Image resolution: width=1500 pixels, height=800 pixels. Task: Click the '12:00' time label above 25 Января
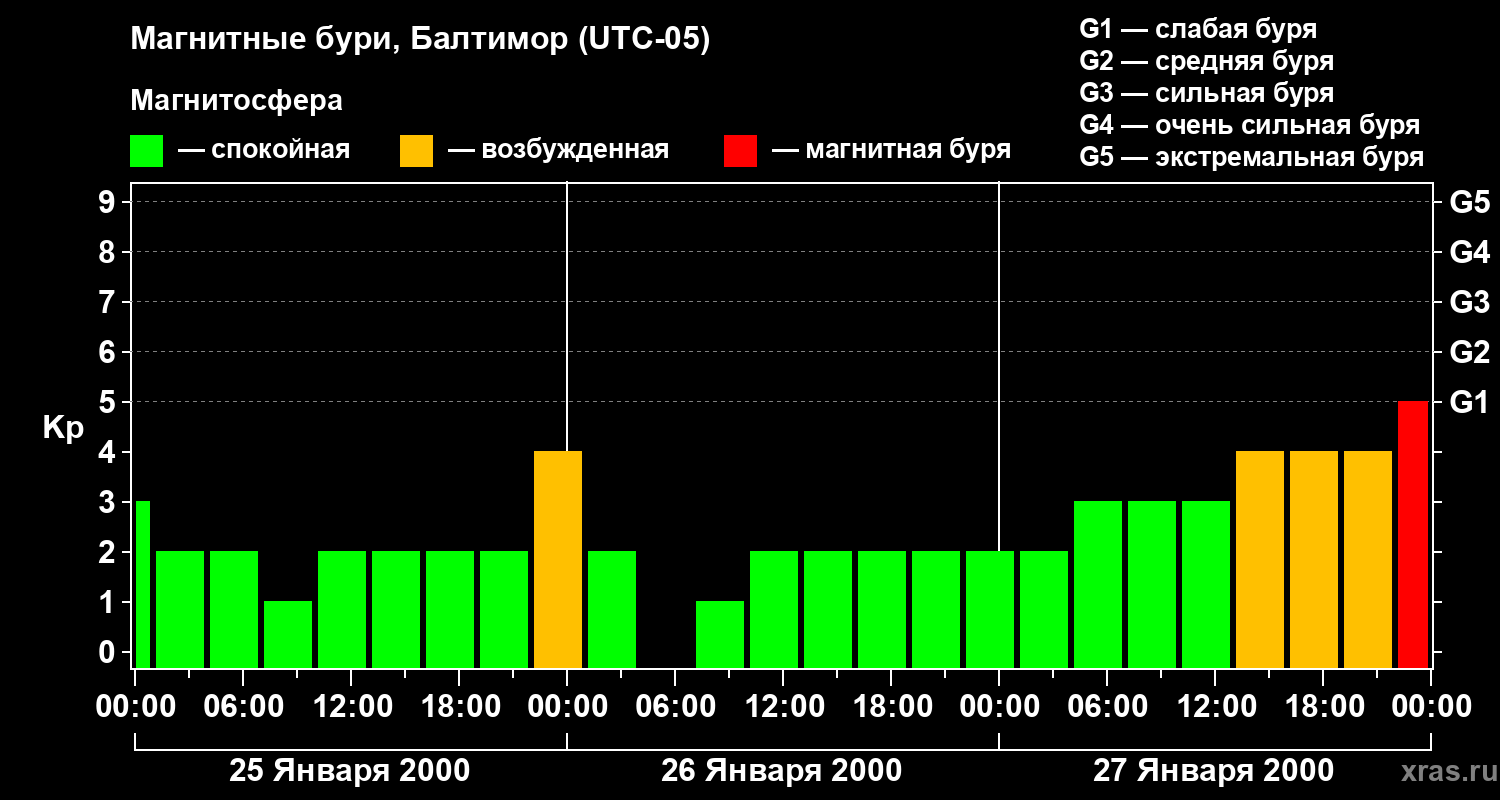coord(351,706)
